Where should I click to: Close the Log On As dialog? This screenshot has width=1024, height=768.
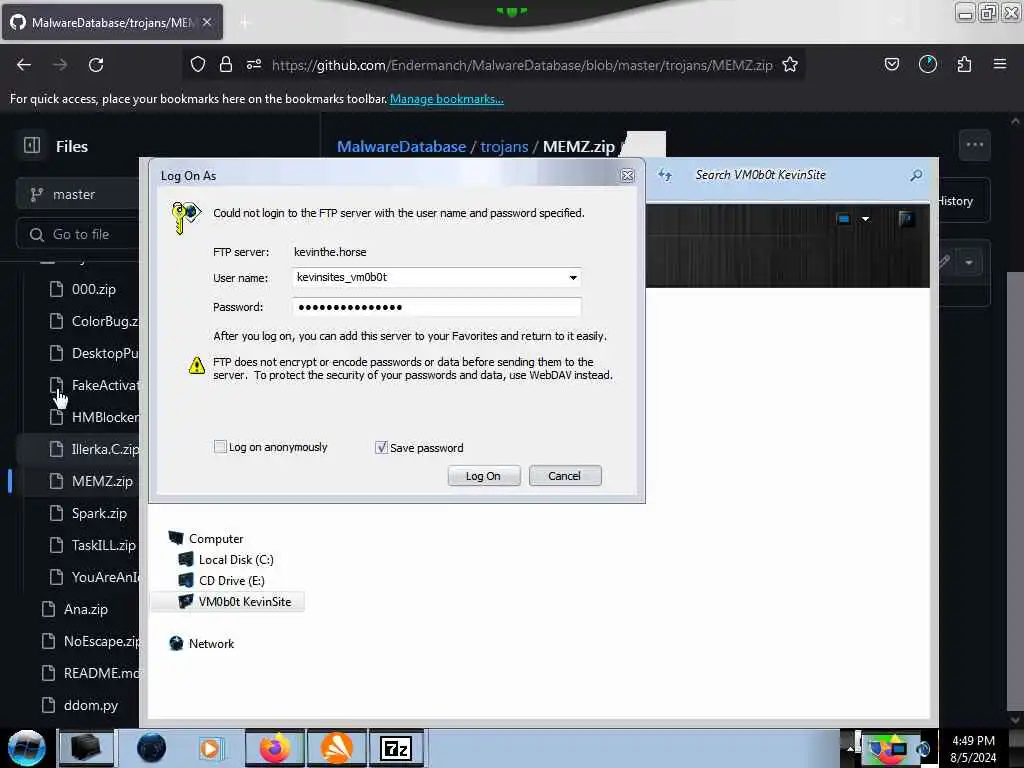[x=627, y=176]
